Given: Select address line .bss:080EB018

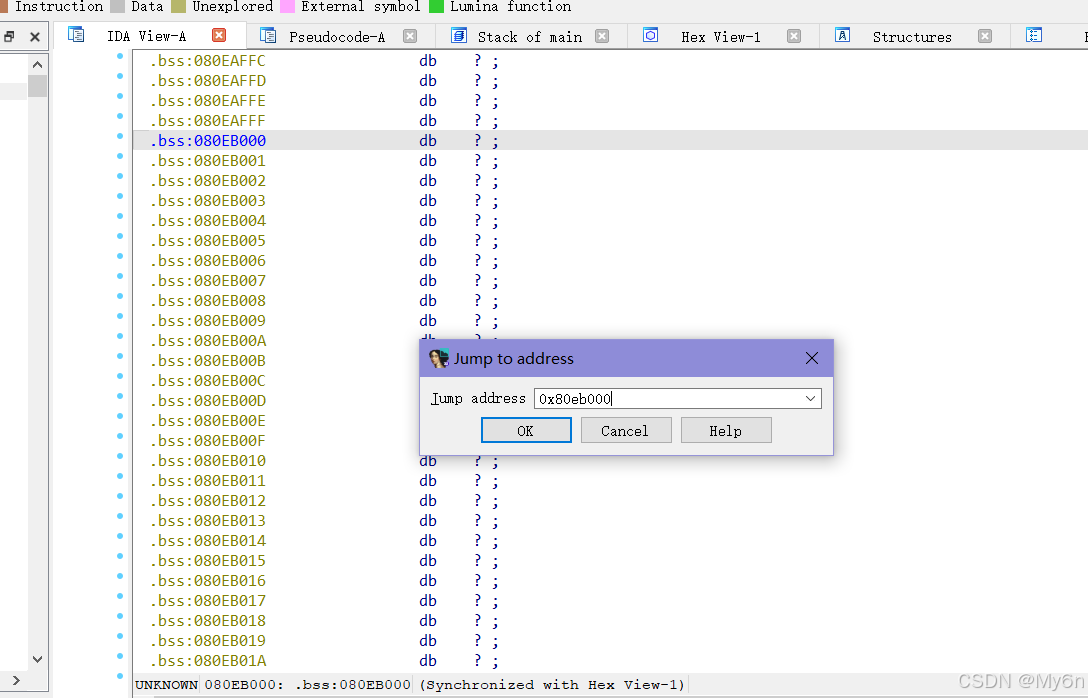Looking at the screenshot, I should coord(208,620).
